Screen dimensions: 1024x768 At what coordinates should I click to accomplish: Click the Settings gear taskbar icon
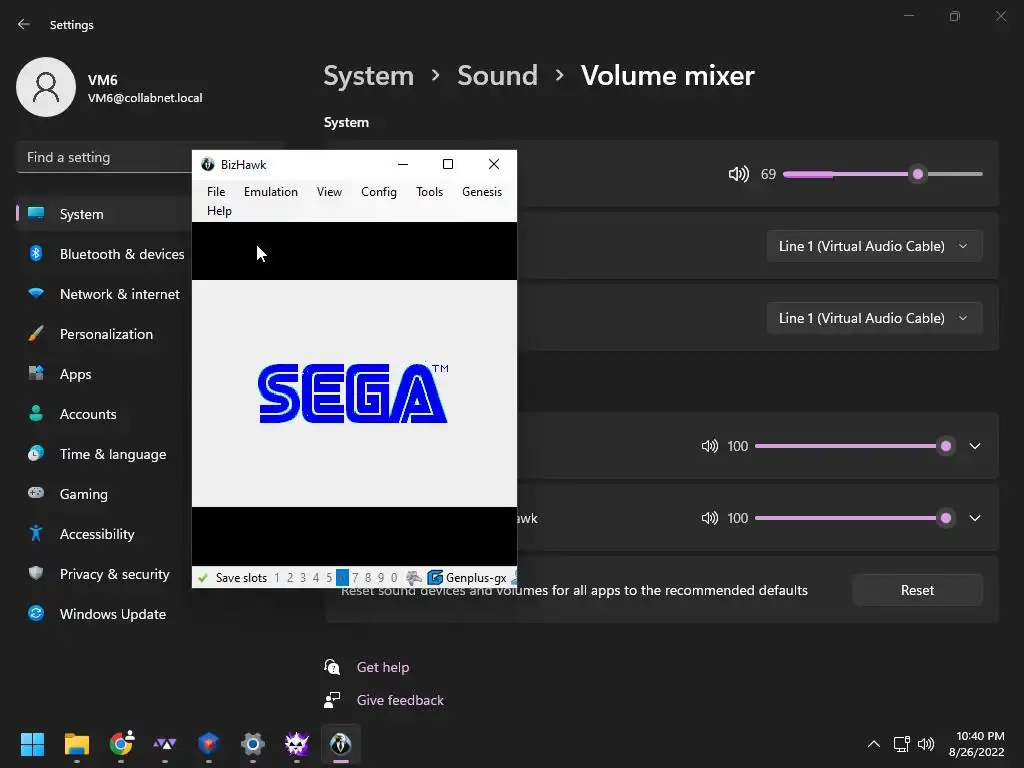pos(253,744)
